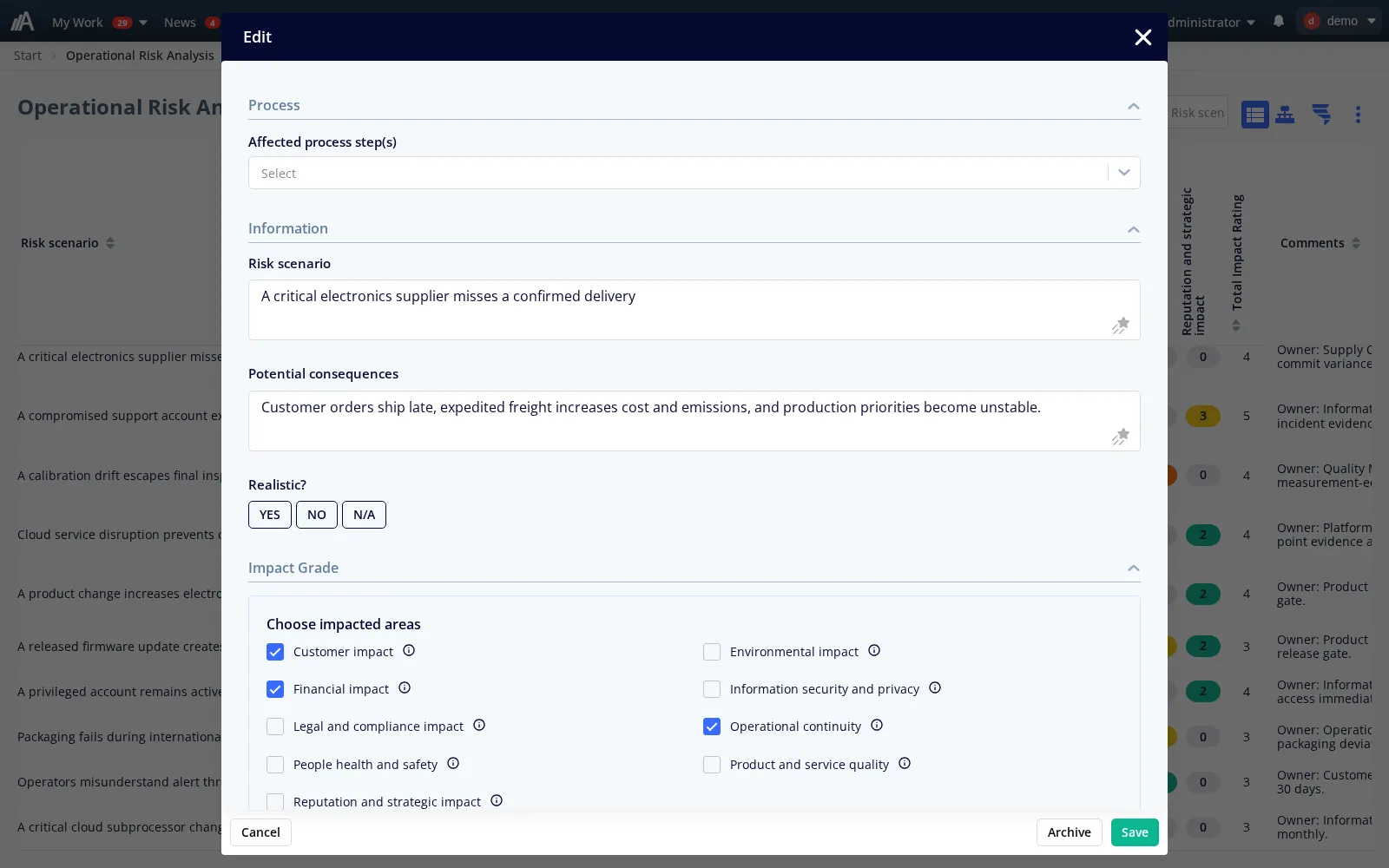Click the AI assist icon in Potential consequences field
Image resolution: width=1389 pixels, height=868 pixels.
[1121, 437]
